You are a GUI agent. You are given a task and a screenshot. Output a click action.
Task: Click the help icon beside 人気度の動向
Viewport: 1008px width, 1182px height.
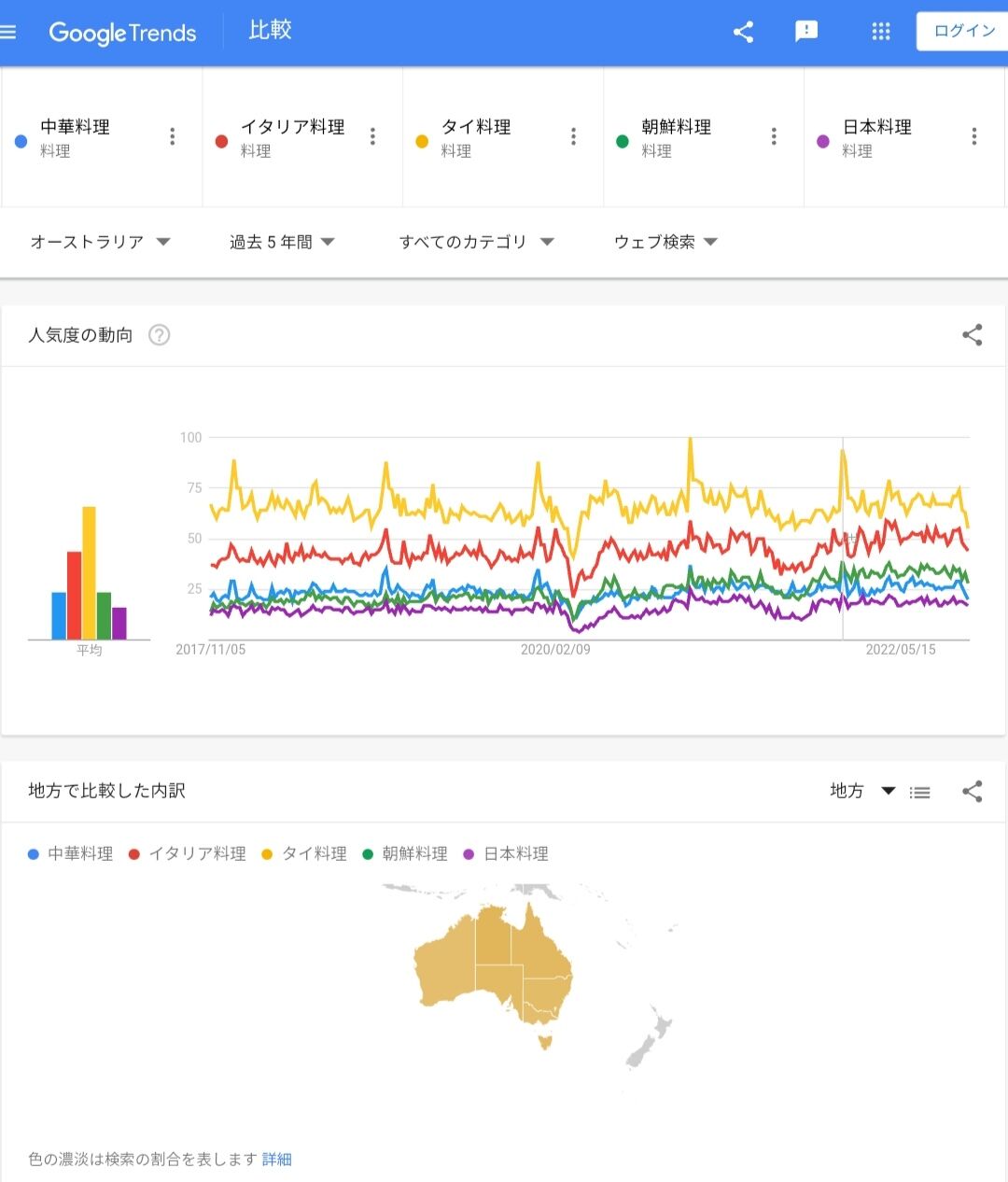pos(160,335)
